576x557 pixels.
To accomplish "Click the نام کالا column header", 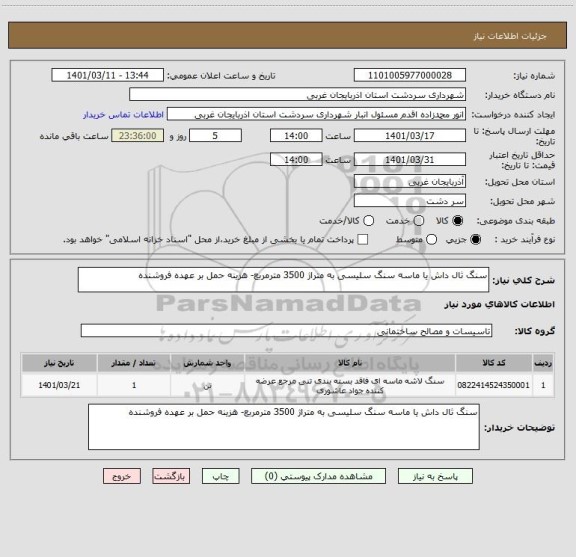I will (x=350, y=363).
